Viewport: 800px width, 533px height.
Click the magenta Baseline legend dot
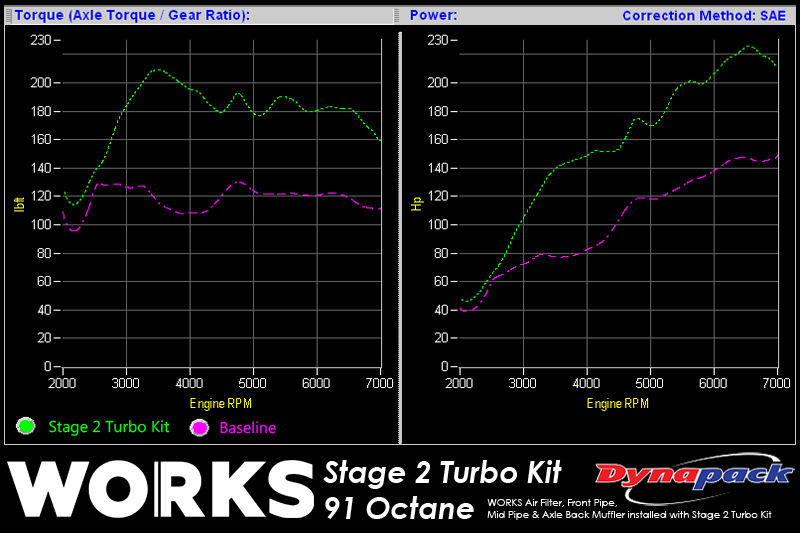click(x=200, y=427)
